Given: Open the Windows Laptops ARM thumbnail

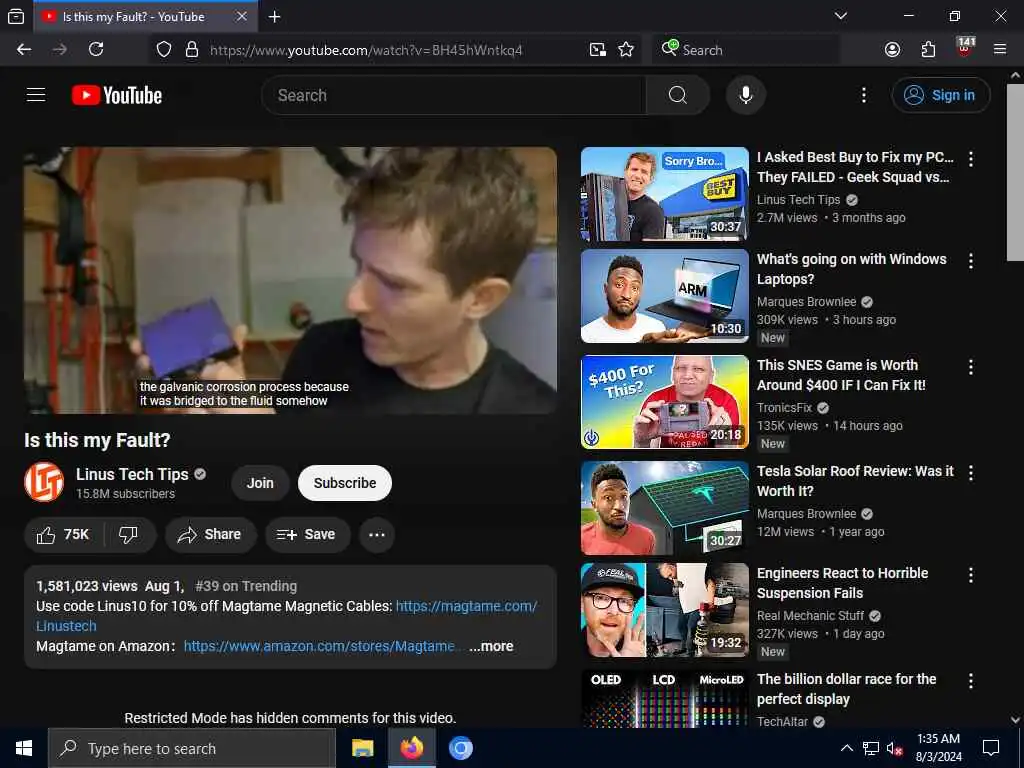Looking at the screenshot, I should 665,296.
